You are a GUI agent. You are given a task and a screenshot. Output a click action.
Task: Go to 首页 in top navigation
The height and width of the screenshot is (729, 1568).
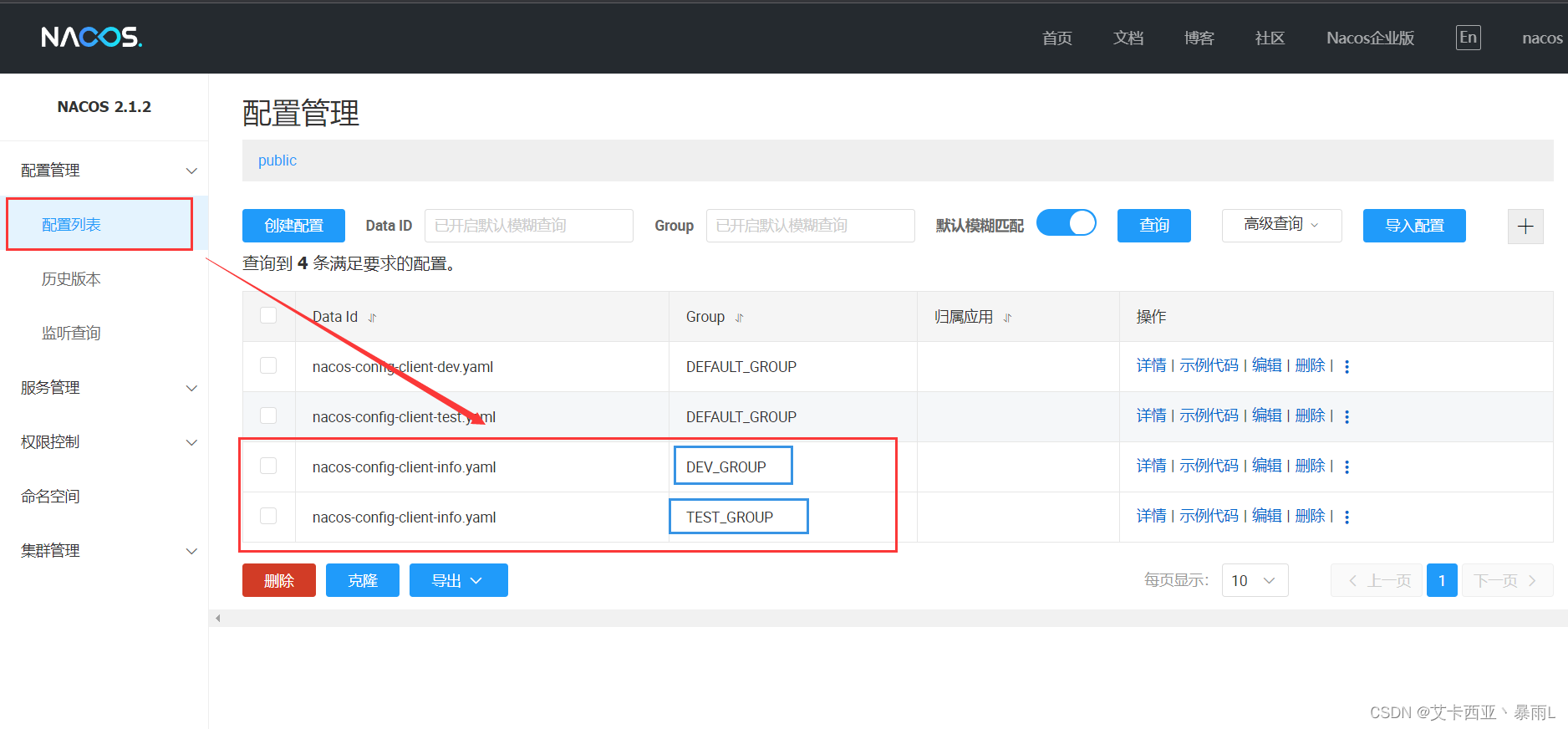pos(1056,38)
